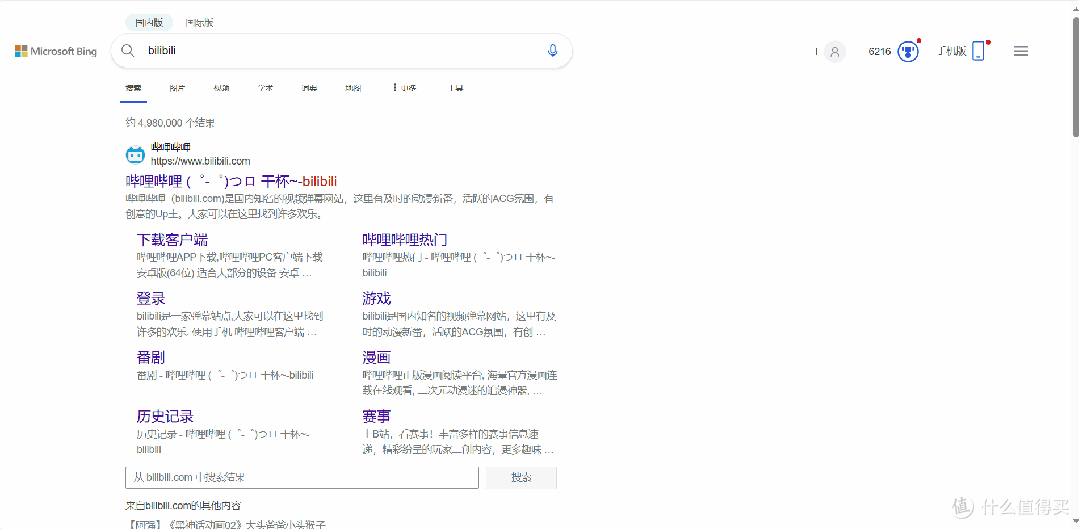1079x529 pixels.
Task: Expand the 更多 more tabs menu
Action: pyautogui.click(x=405, y=88)
